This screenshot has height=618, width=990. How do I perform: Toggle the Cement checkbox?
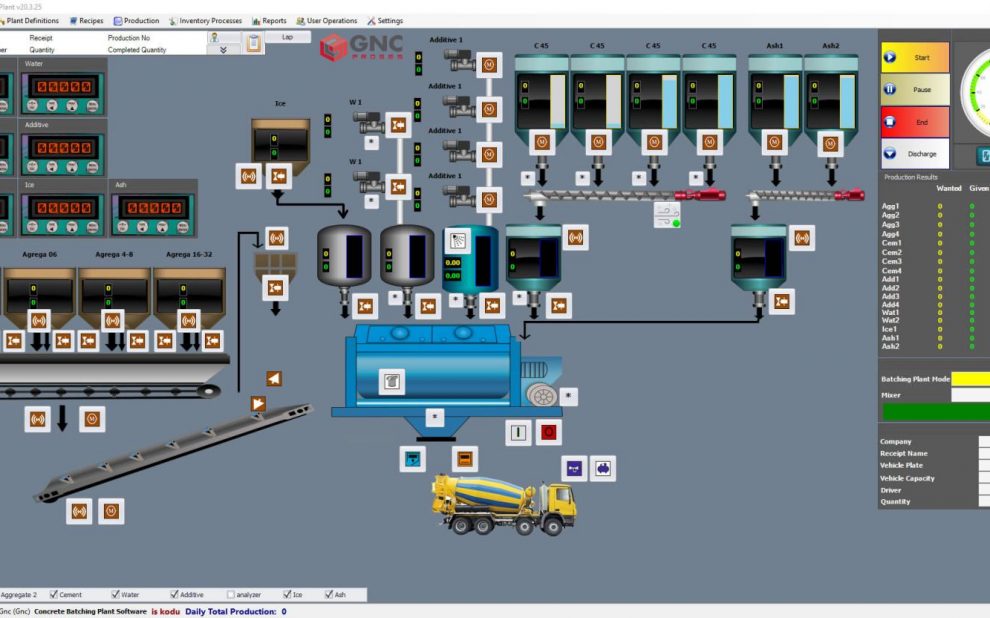(x=54, y=595)
